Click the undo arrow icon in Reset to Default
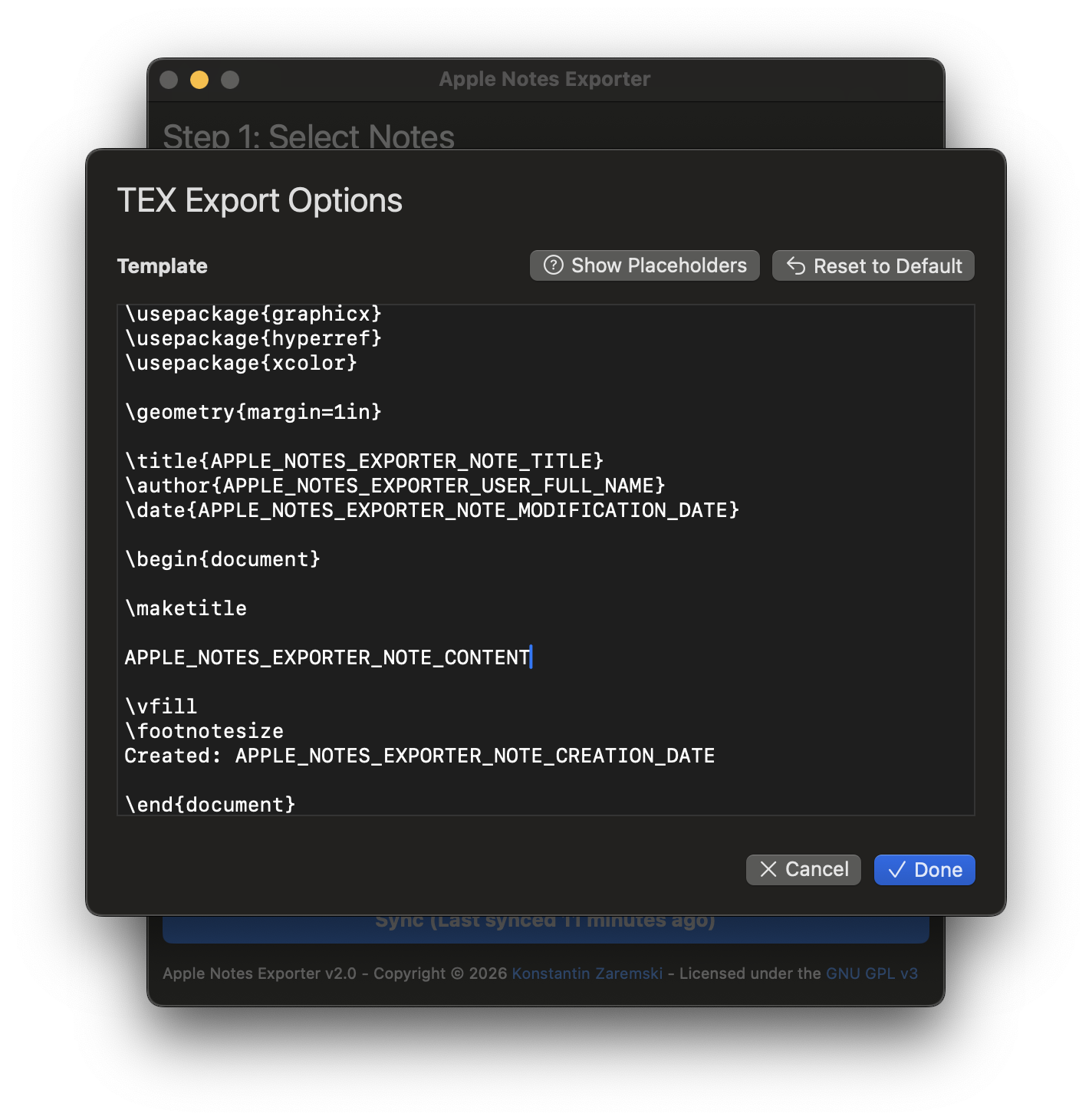This screenshot has width=1092, height=1120. click(796, 265)
